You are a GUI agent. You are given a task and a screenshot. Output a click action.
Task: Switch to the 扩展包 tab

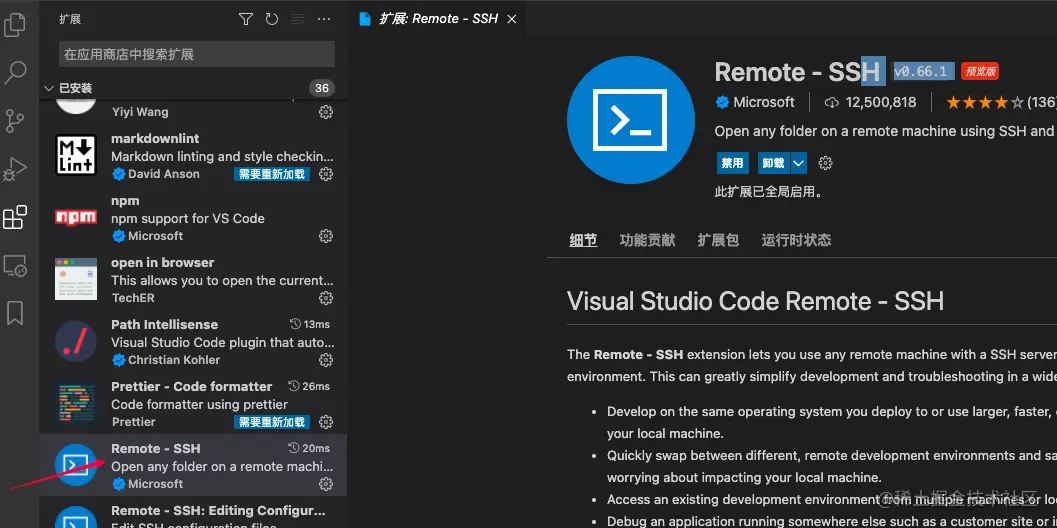[718, 240]
